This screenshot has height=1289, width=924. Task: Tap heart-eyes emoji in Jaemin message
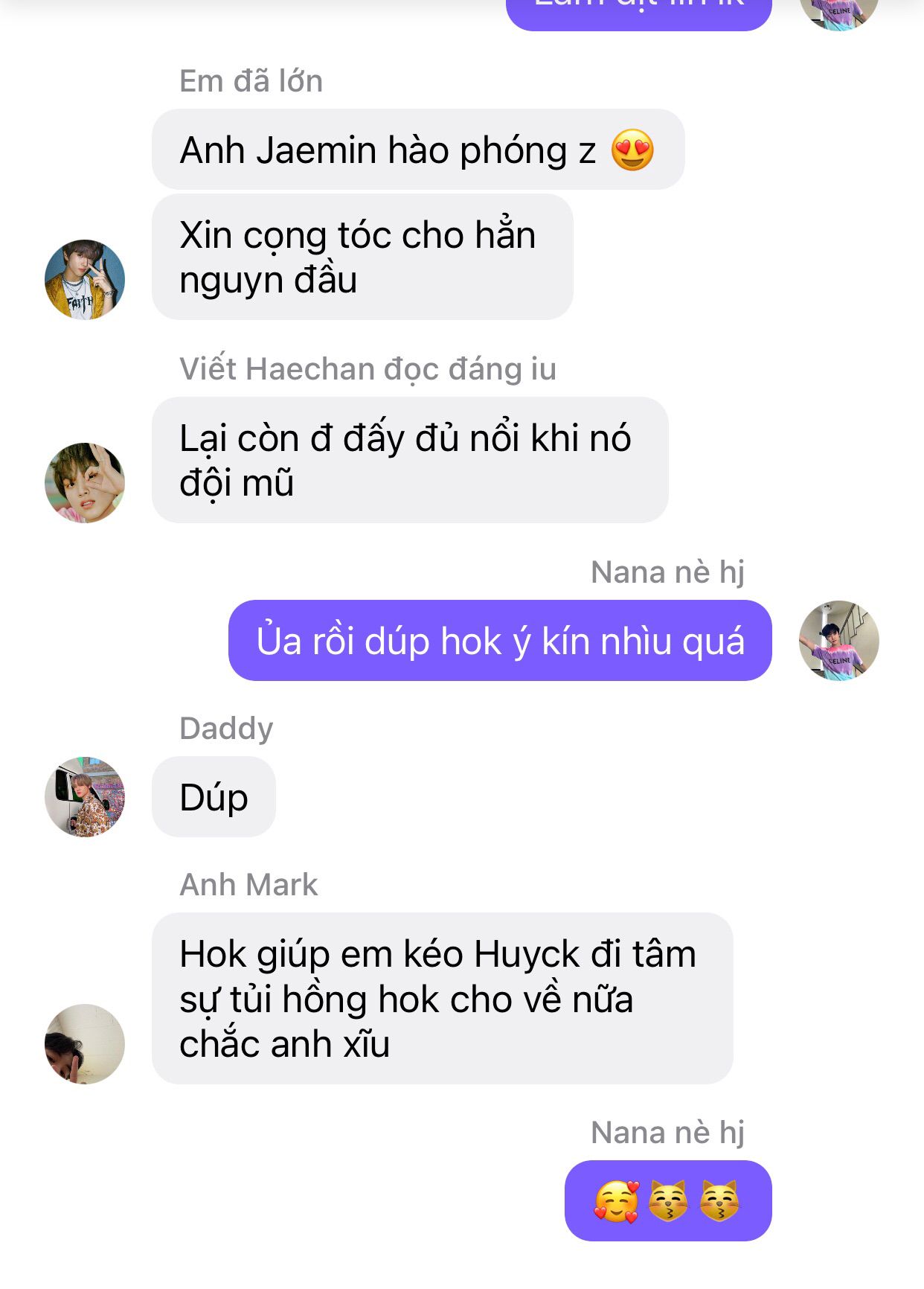point(632,150)
